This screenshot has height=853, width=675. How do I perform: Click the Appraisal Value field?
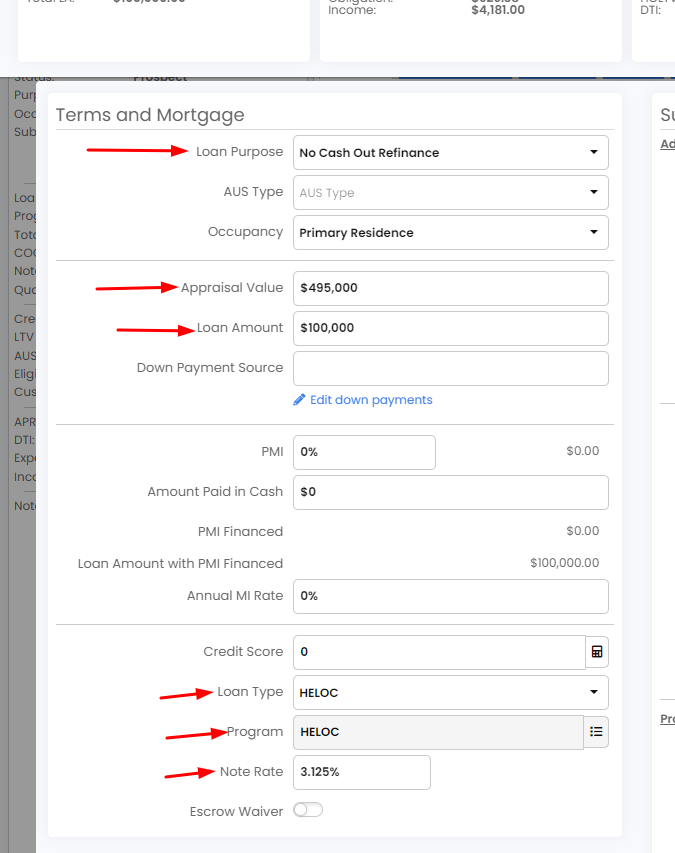point(450,288)
